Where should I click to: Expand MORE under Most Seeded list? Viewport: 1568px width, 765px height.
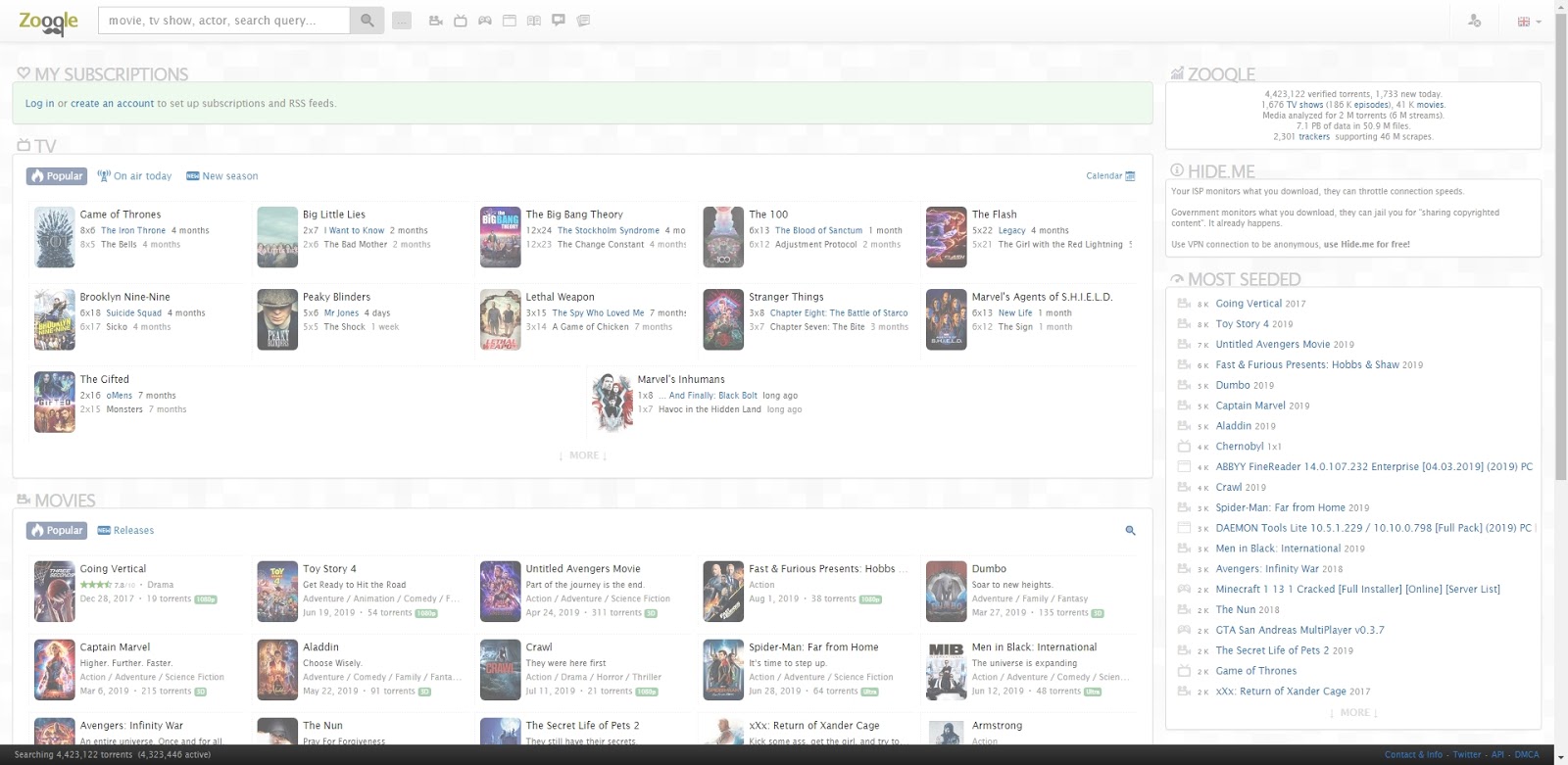[x=1353, y=712]
